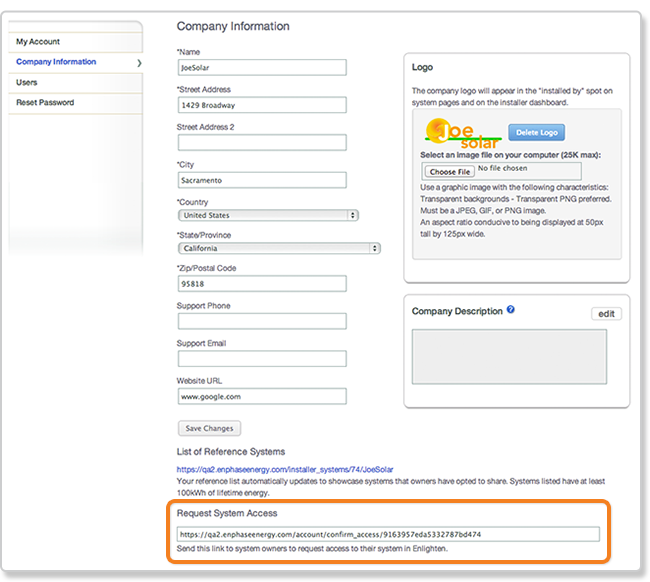The height and width of the screenshot is (582, 650).
Task: Click edit for Company Description
Action: tap(606, 314)
